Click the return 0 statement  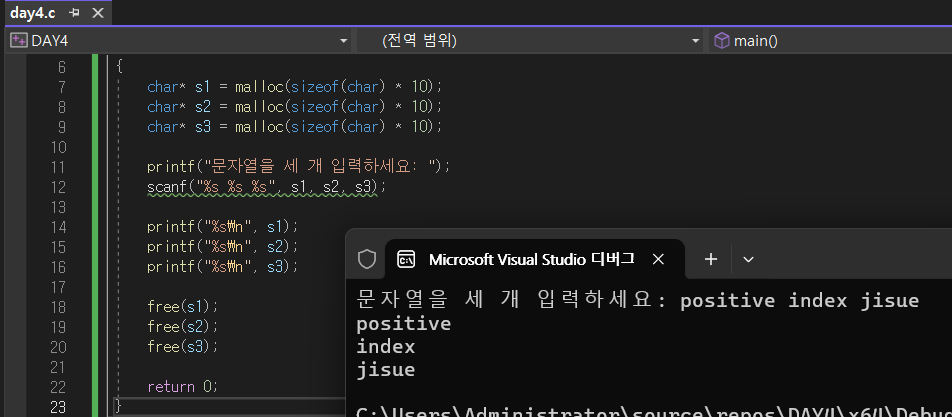coord(182,387)
